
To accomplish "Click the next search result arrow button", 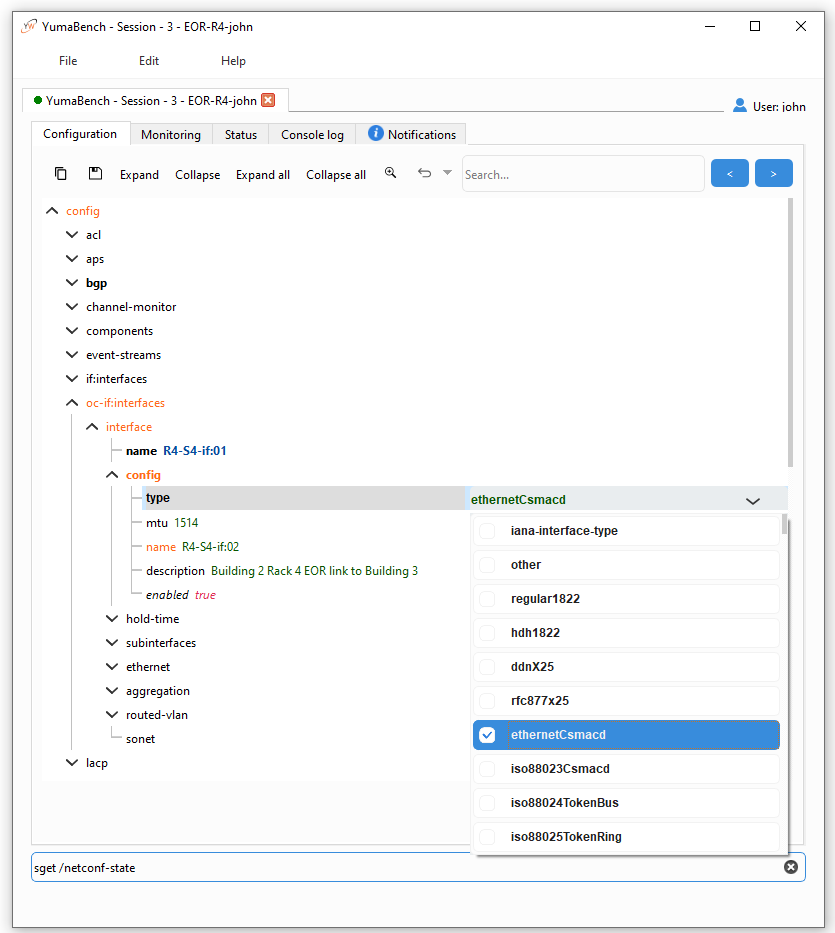I will pyautogui.click(x=774, y=173).
